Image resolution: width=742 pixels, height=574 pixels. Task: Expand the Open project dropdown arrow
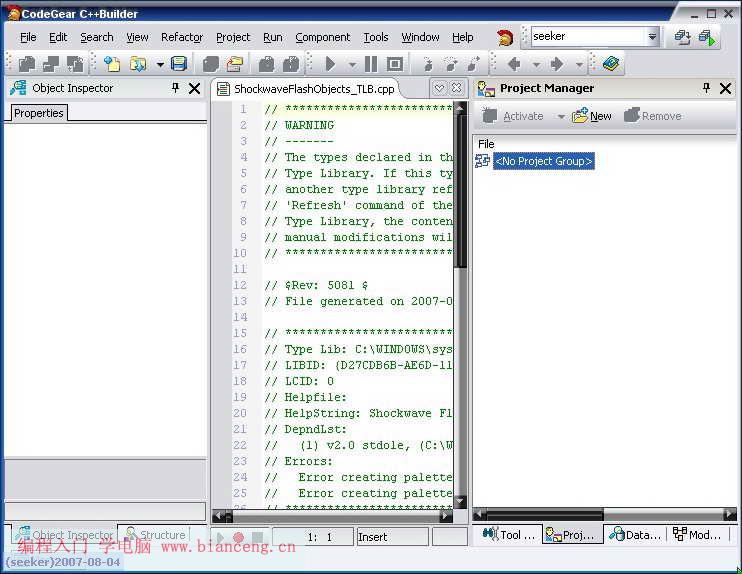pos(160,64)
